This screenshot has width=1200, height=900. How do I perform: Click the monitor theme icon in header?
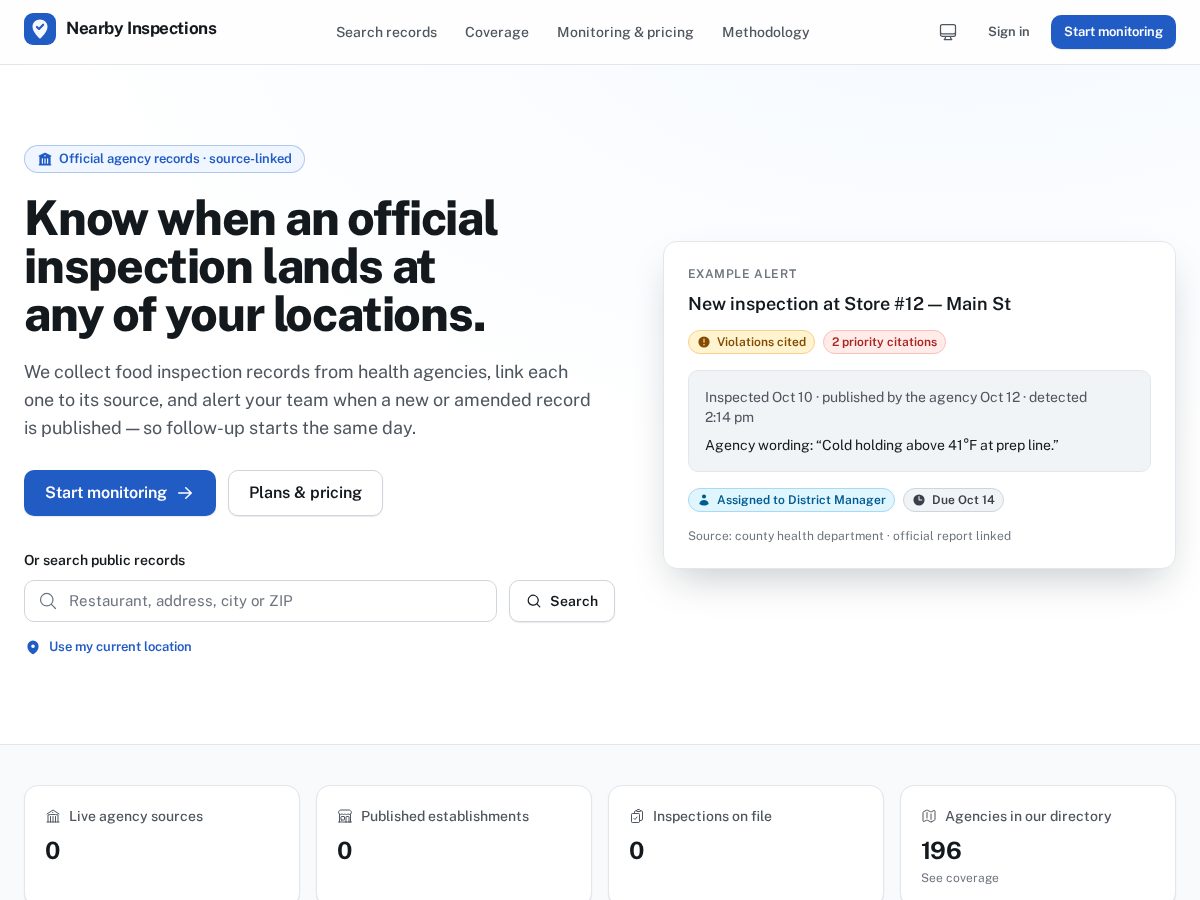(x=948, y=32)
